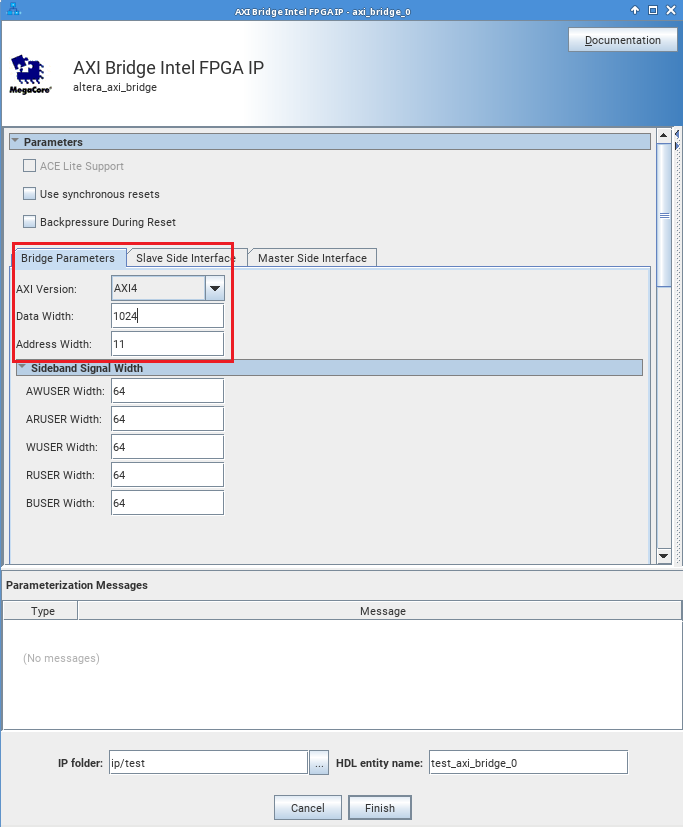Enable Use synchronous resets checkbox

(x=30, y=194)
